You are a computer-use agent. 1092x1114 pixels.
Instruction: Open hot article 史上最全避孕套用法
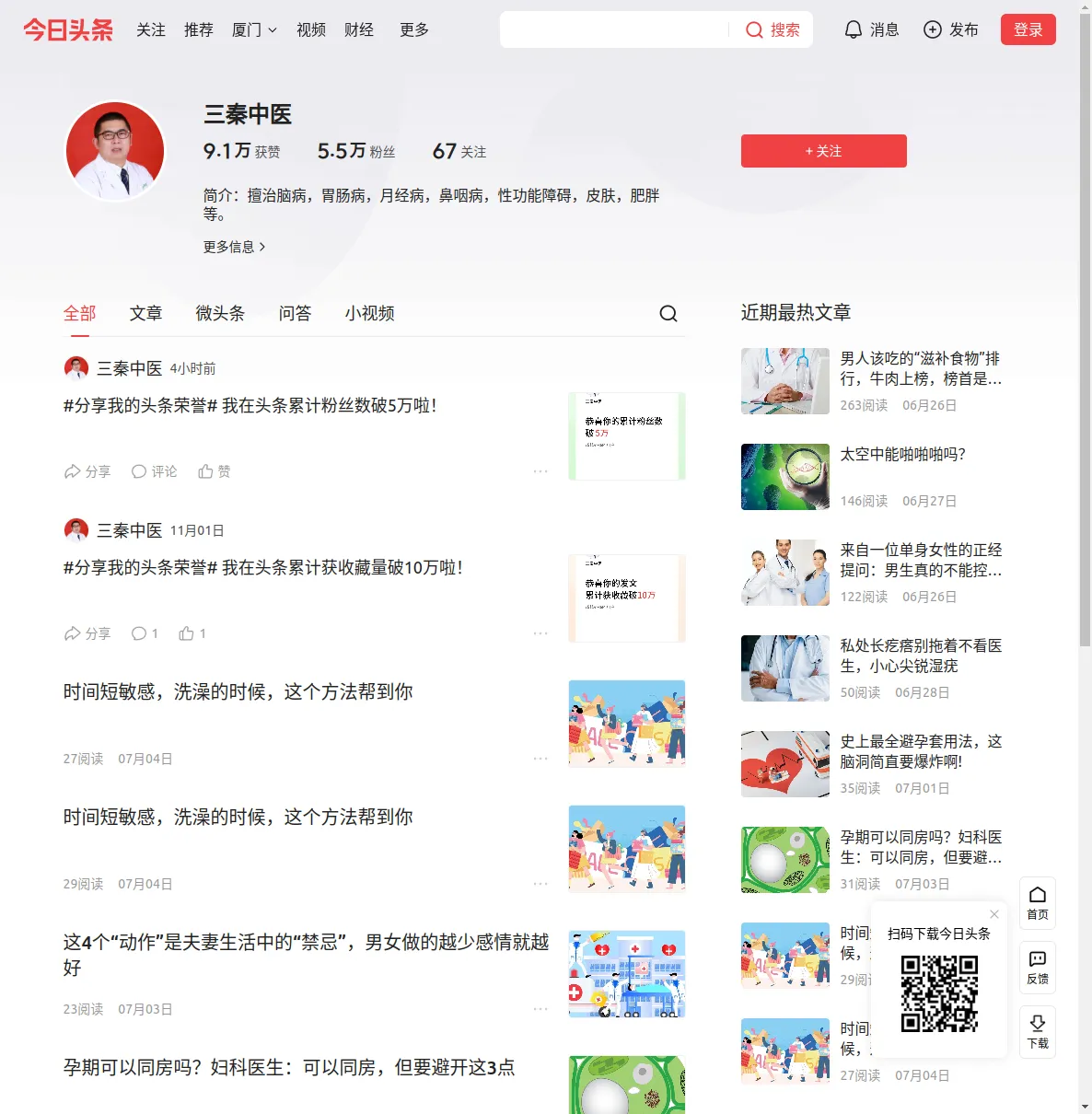click(x=921, y=751)
